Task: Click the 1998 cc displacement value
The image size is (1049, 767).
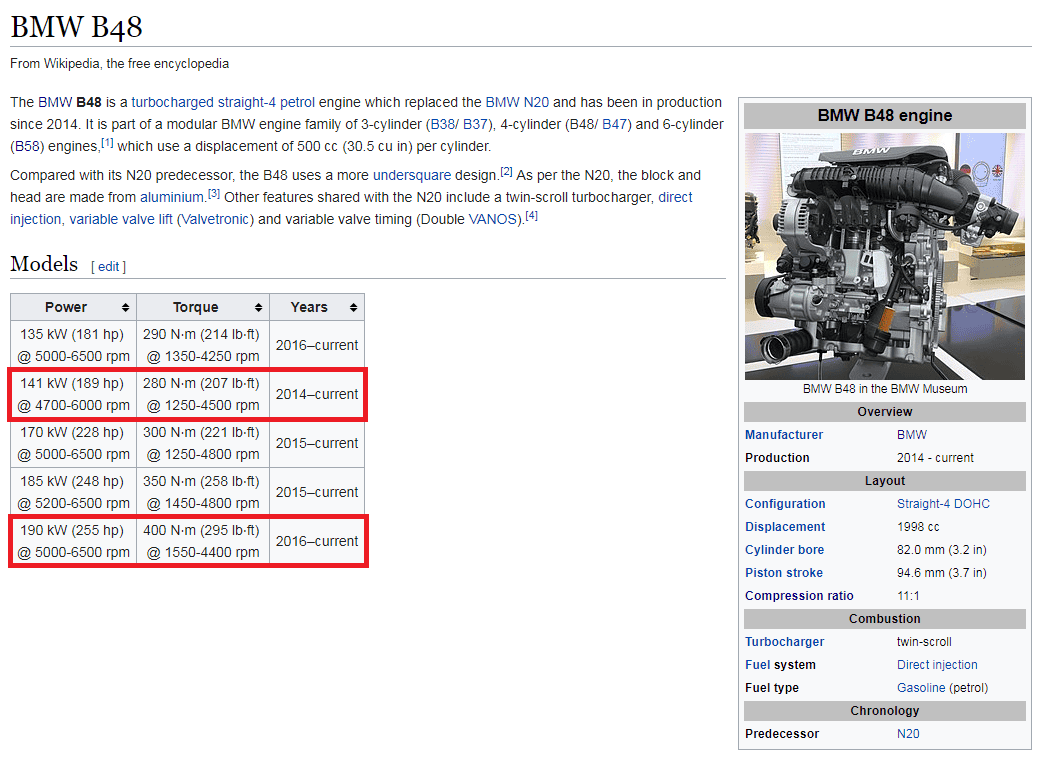Action: pyautogui.click(x=918, y=527)
